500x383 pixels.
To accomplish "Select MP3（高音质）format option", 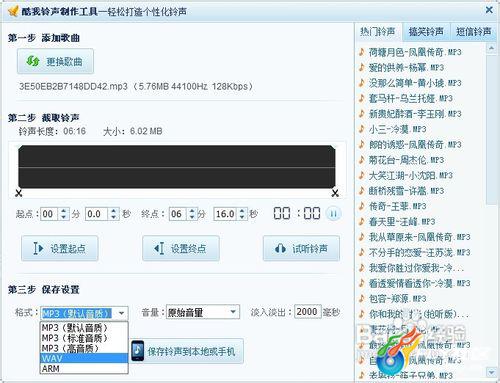I will click(x=84, y=348).
